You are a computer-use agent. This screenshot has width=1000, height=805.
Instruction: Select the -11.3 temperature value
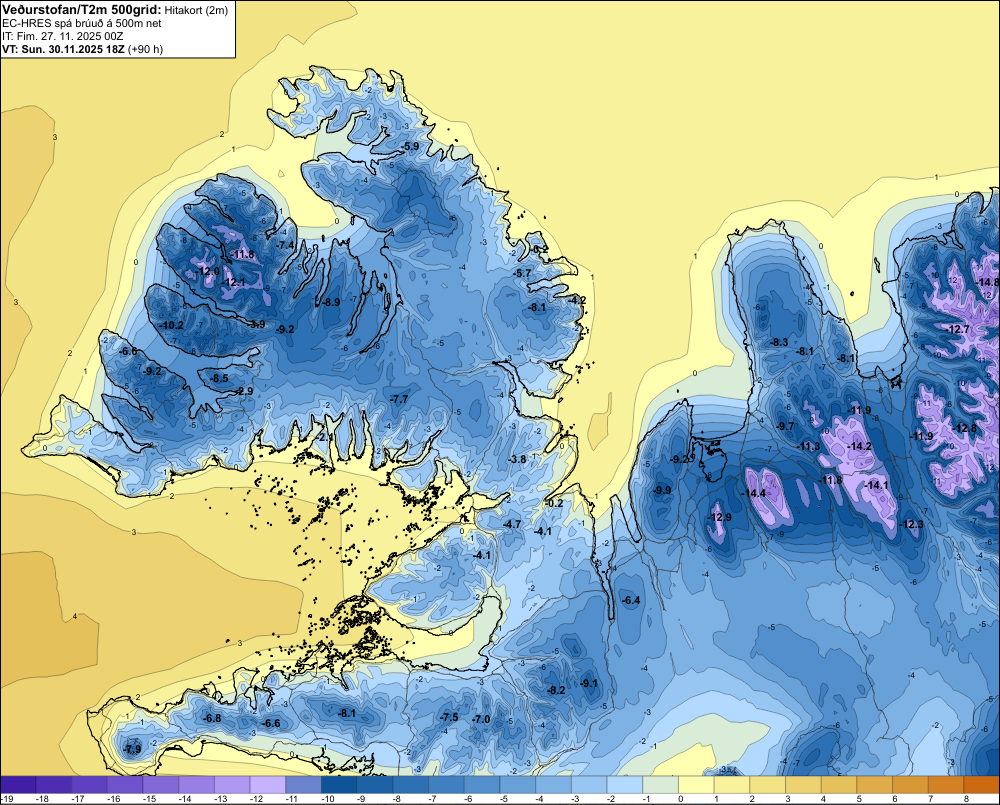(808, 446)
